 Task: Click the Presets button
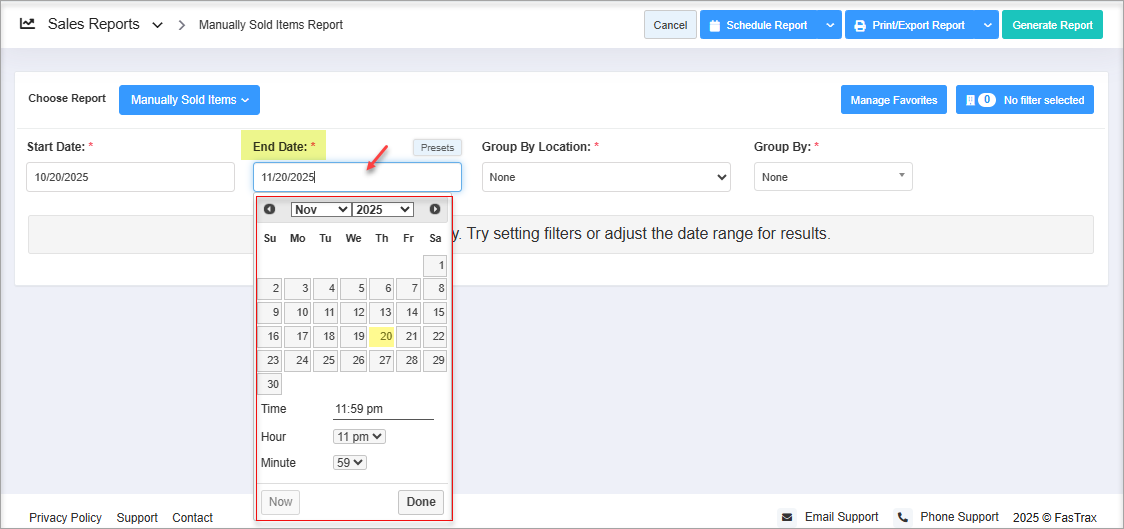[x=437, y=148]
